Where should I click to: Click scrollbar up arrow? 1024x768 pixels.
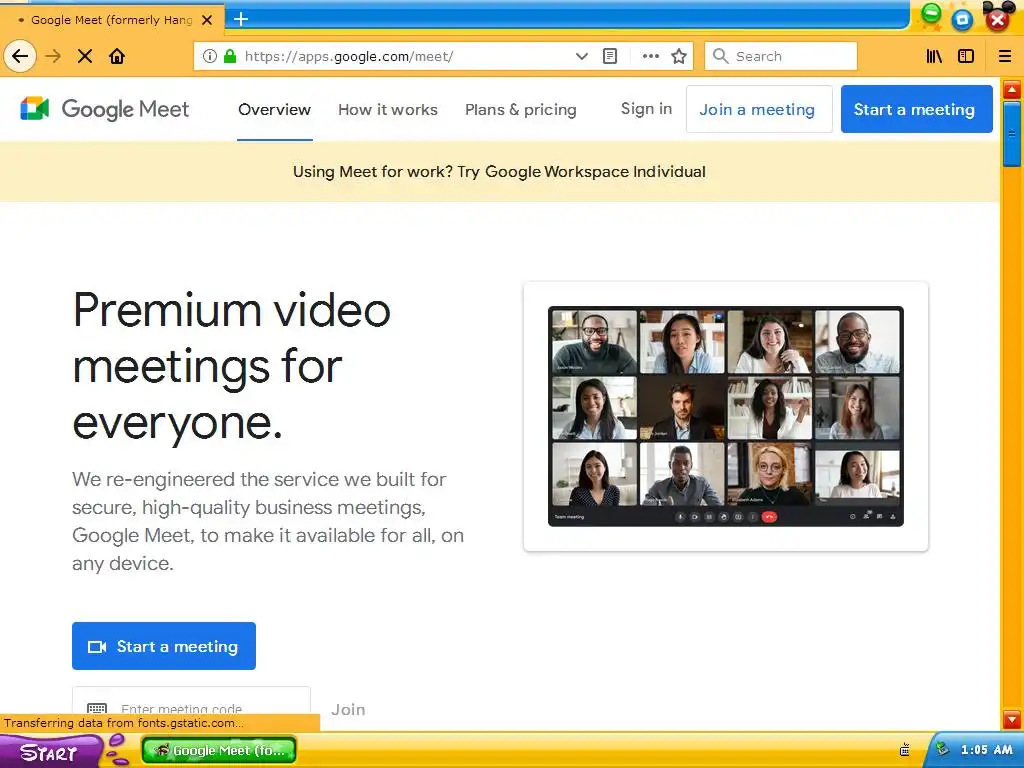1012,89
